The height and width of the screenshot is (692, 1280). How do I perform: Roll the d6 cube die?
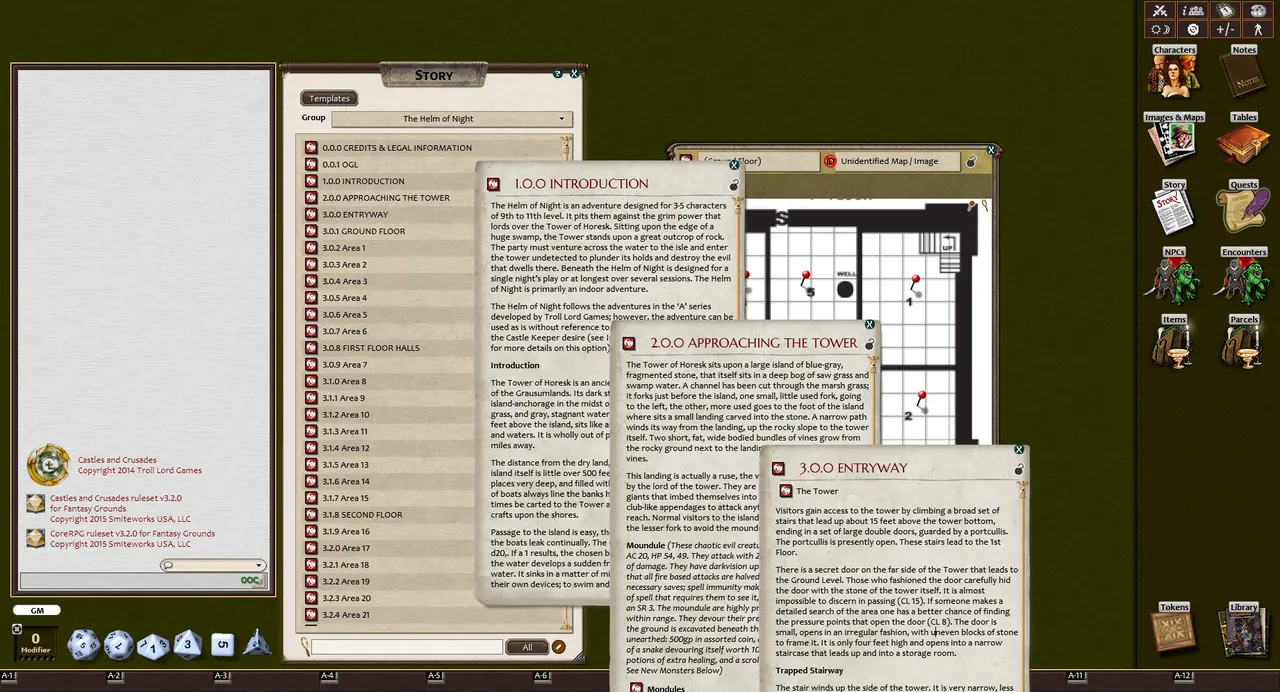point(222,644)
